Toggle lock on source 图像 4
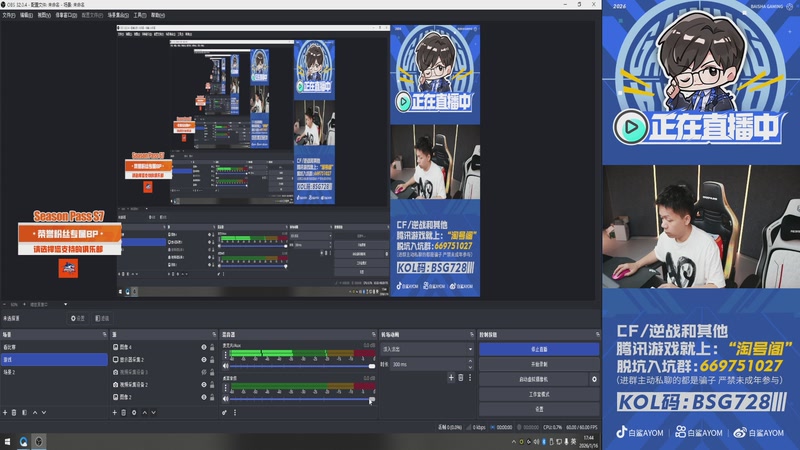Viewport: 800px width, 450px height. coord(212,347)
